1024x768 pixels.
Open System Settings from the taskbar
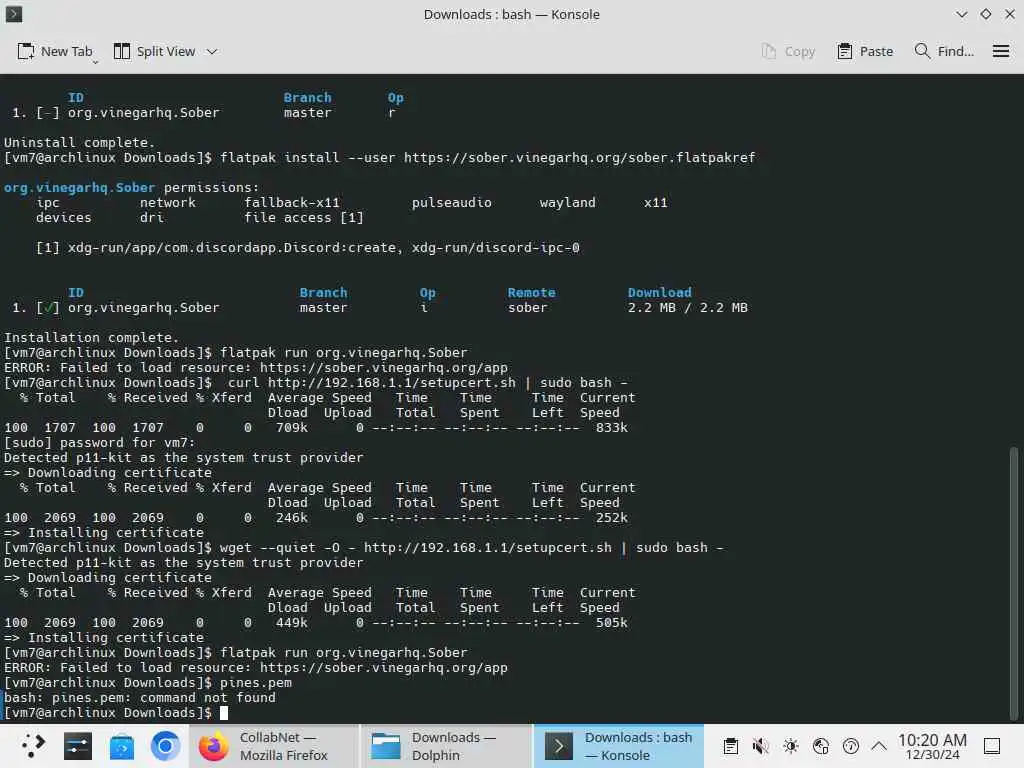78,746
